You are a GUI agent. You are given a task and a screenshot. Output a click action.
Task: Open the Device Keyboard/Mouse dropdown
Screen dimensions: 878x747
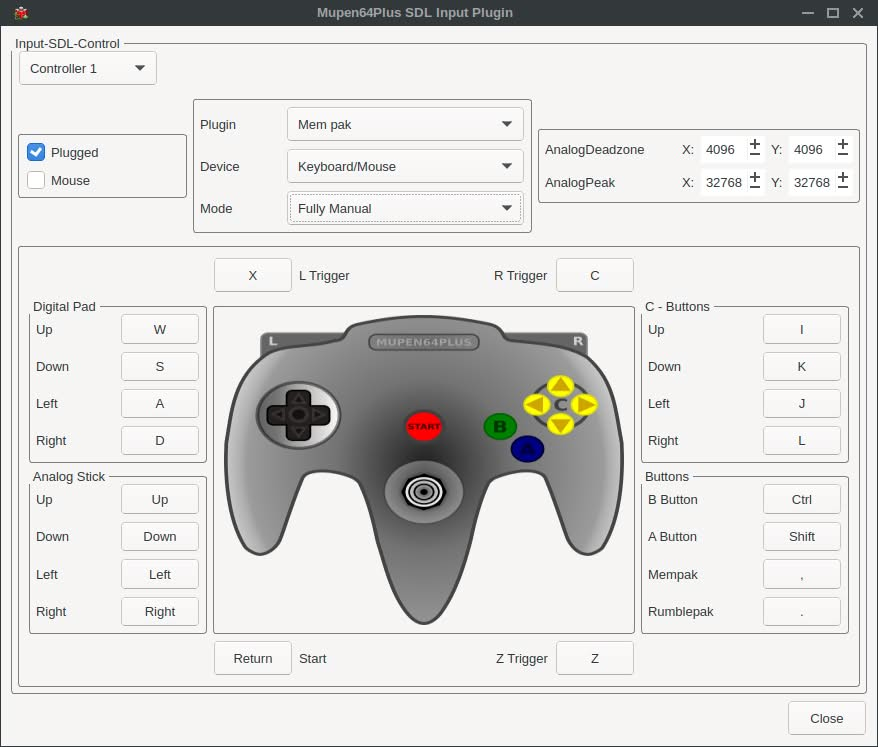tap(404, 167)
